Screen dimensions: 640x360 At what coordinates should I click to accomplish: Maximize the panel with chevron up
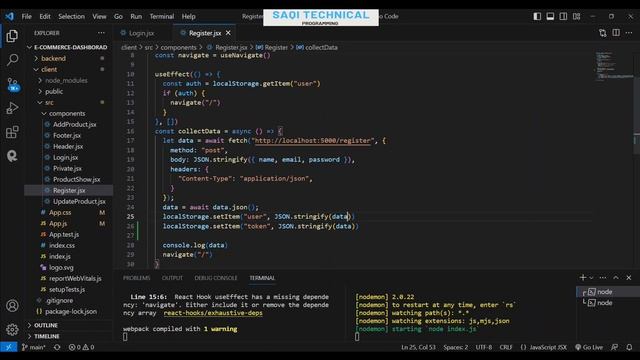tap(616, 278)
